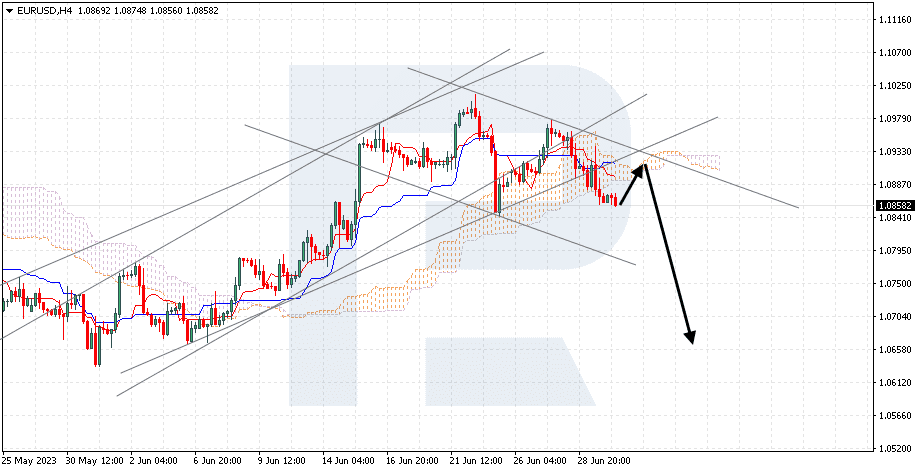Click the 28 Jun 20:00 time label
Screen dimensions: 919x472
click(603, 461)
